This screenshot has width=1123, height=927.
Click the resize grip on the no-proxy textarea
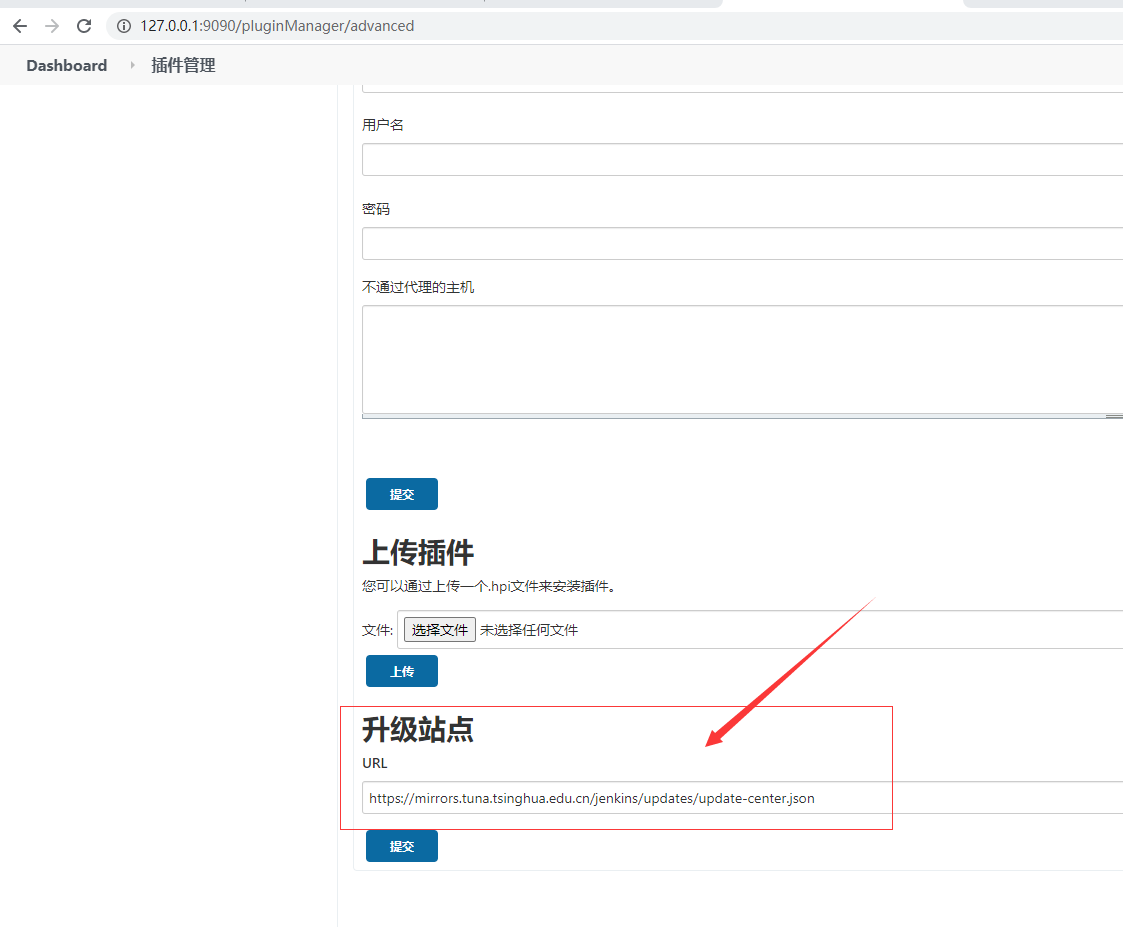coord(1113,416)
